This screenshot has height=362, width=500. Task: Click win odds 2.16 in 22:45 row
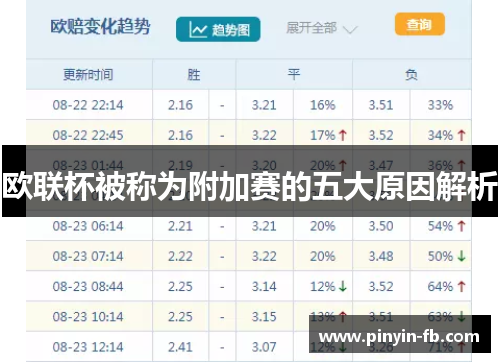tap(180, 135)
